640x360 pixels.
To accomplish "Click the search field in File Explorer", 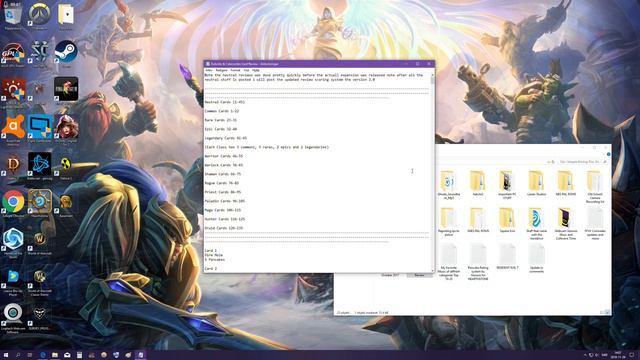I will tap(582, 162).
